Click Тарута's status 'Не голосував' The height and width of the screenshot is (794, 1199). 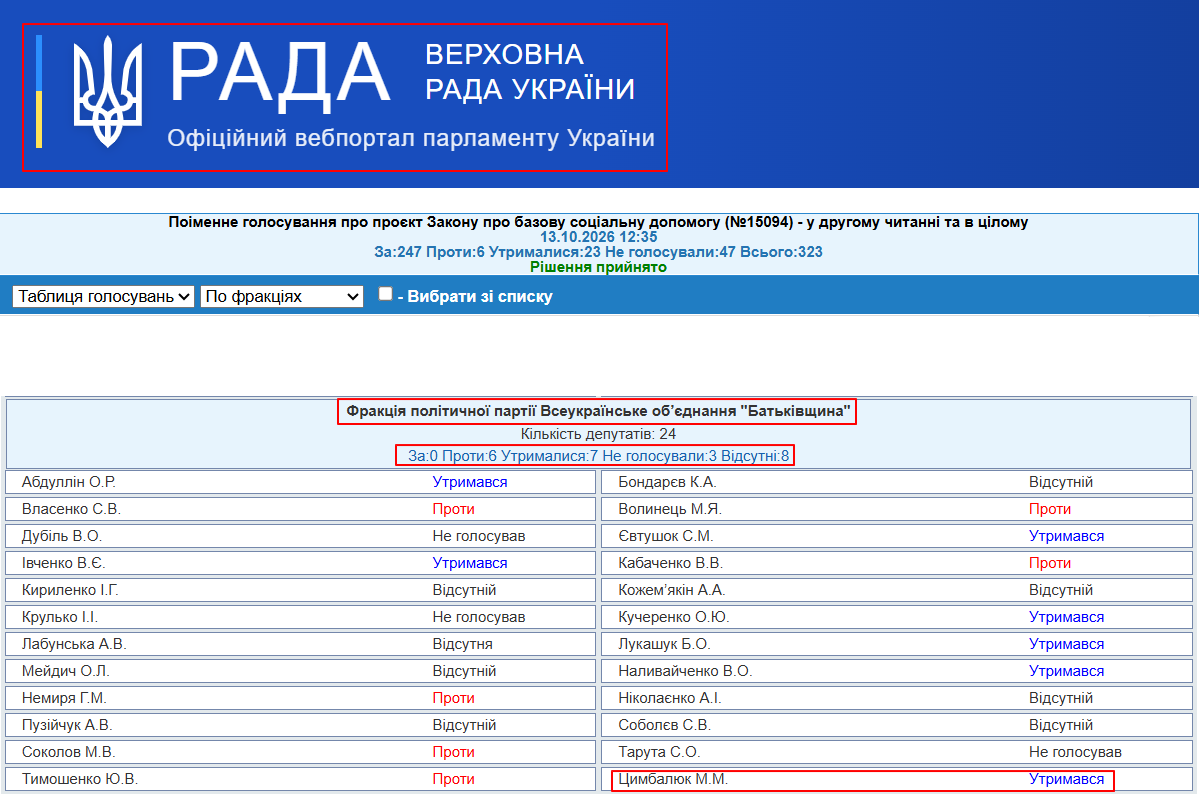click(x=1075, y=752)
